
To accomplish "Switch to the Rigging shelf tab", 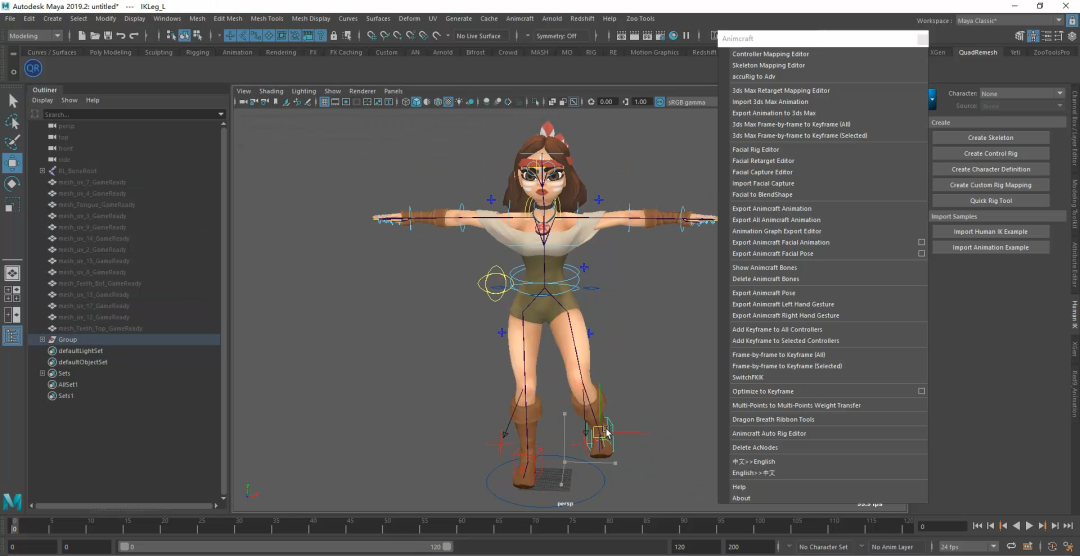I will coord(197,52).
